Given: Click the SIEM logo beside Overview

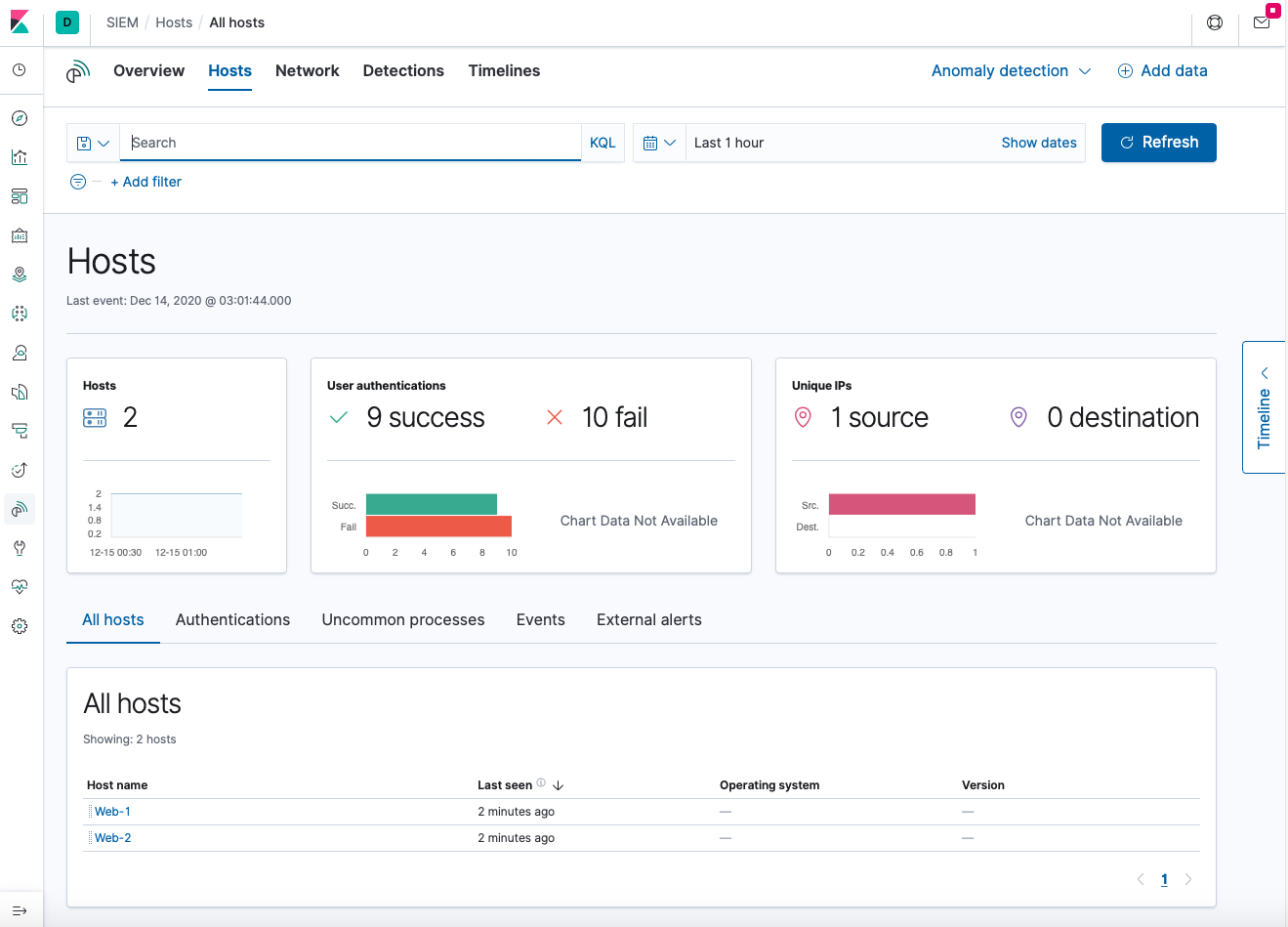Looking at the screenshot, I should [x=78, y=71].
